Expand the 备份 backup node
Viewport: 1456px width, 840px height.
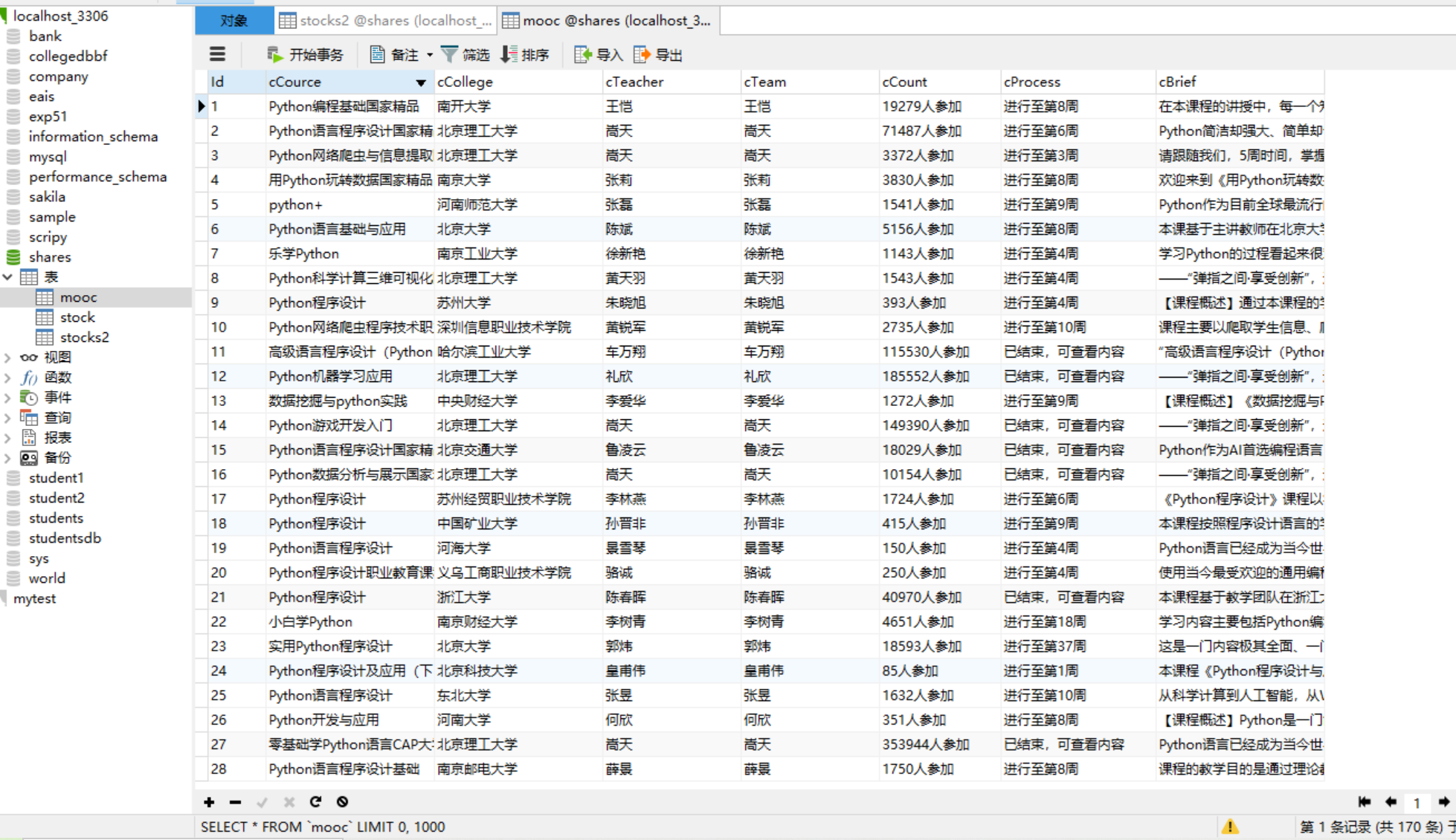(x=7, y=458)
